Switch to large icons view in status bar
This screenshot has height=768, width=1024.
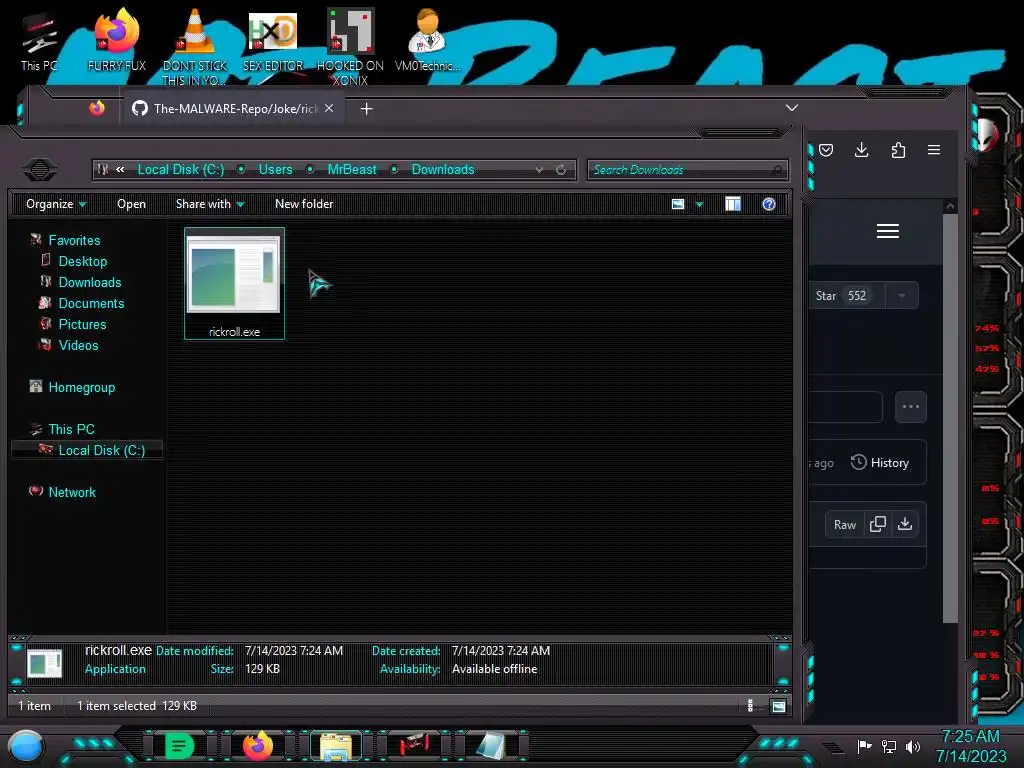coord(778,705)
